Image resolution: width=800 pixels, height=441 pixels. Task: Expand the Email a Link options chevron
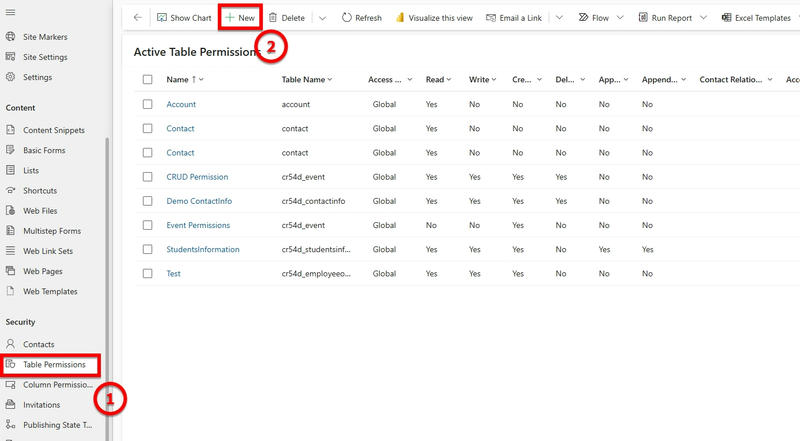point(559,18)
